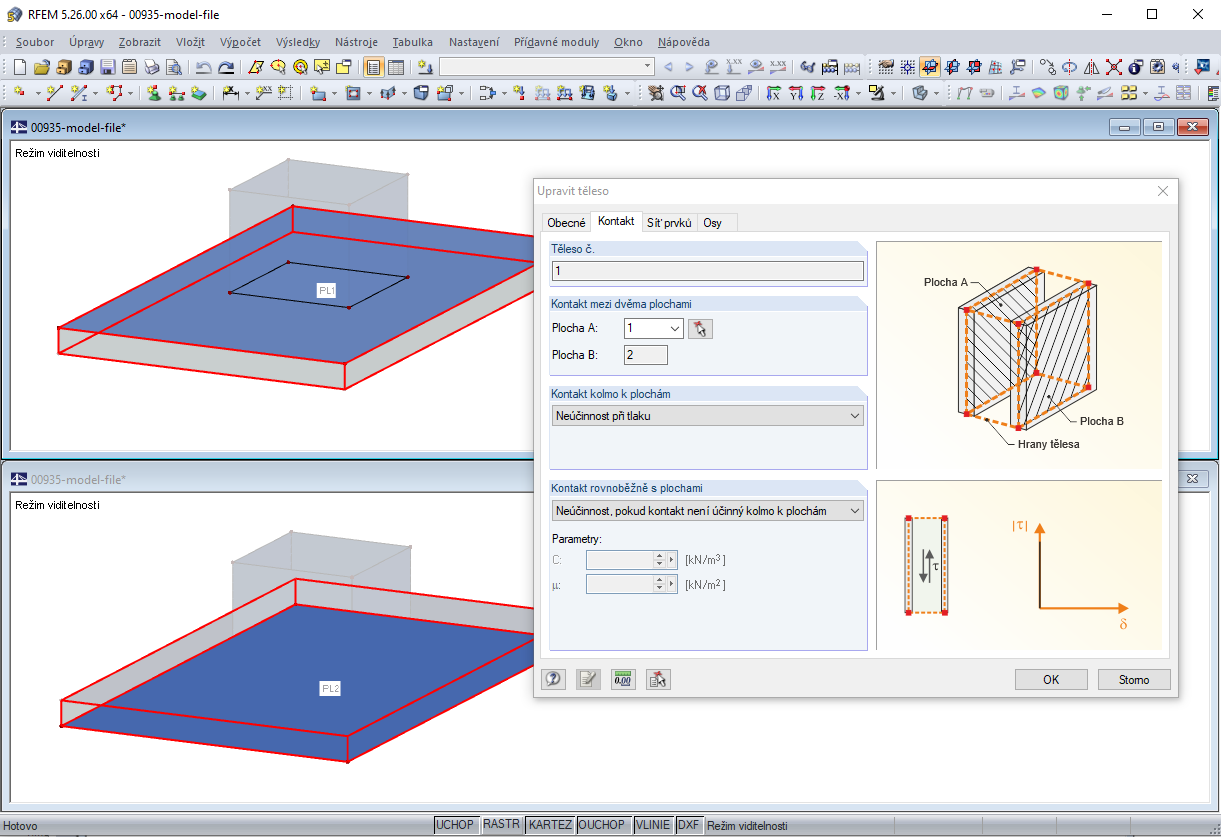
Task: Open the Zobrazit menu
Action: 139,42
